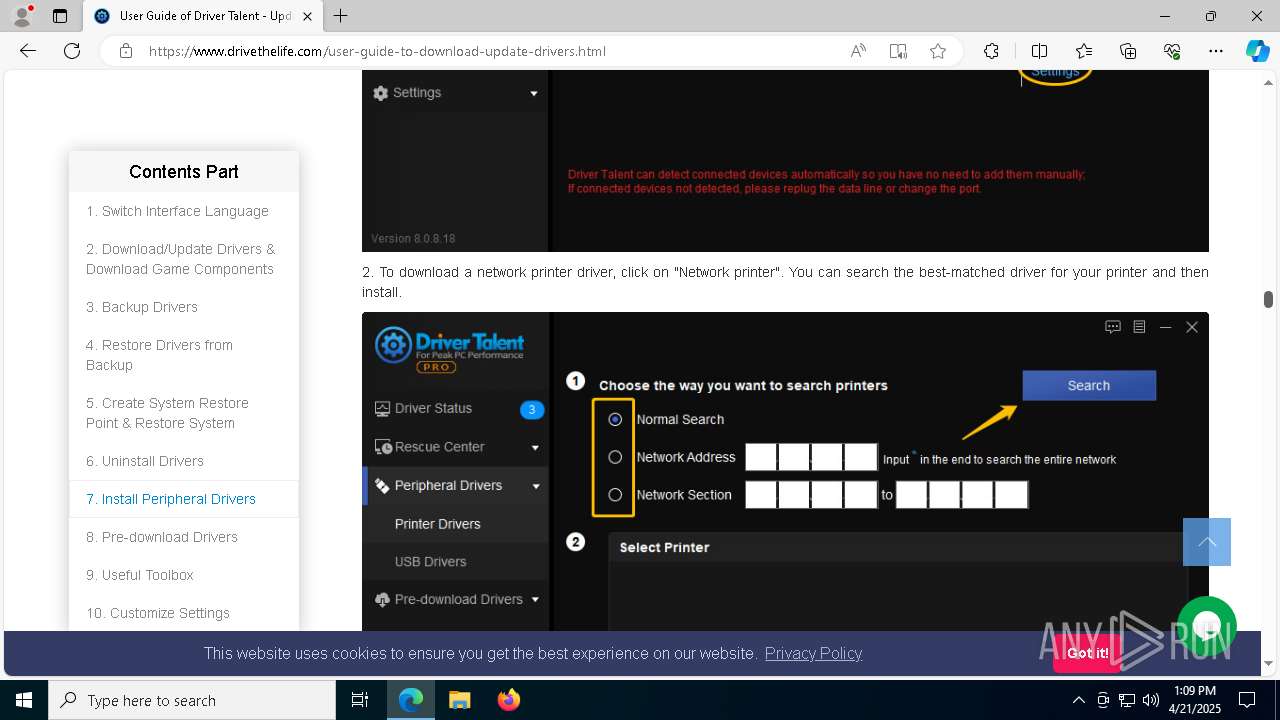Viewport: 1280px width, 720px height.
Task: Go to Restore Drivers from Backup
Action: point(159,355)
